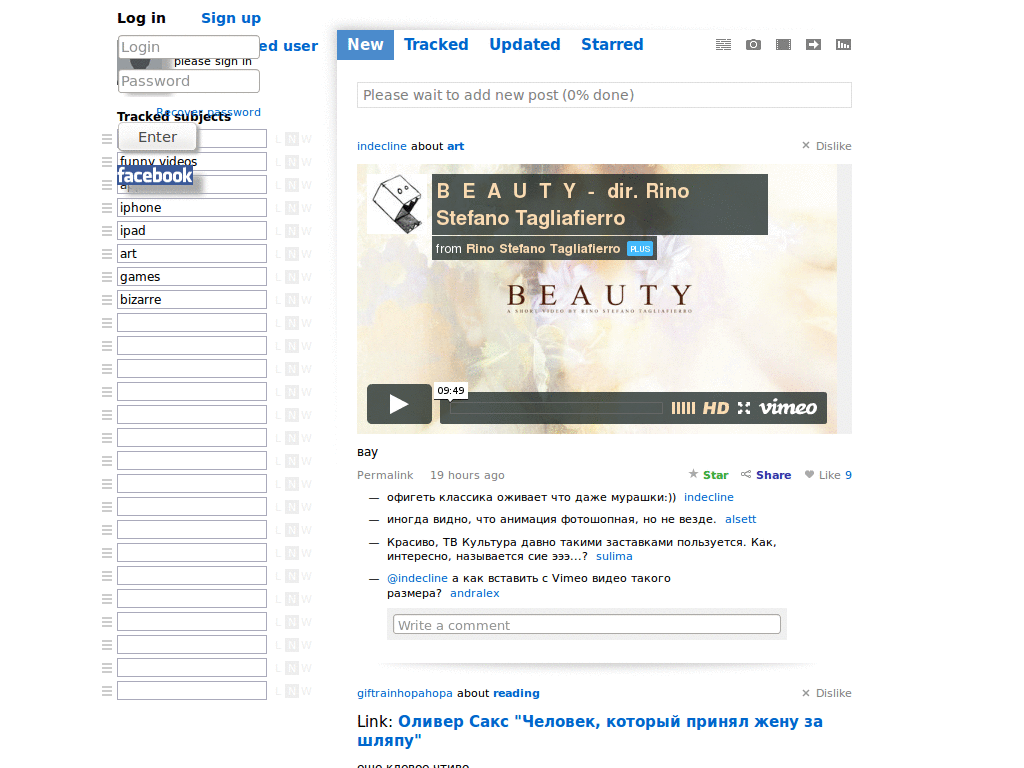Click the video title BEAUTY heading

(562, 204)
